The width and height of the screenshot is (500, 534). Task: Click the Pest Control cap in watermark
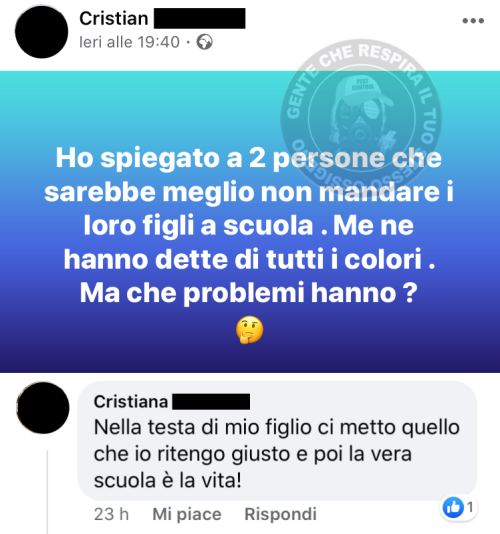[x=363, y=89]
